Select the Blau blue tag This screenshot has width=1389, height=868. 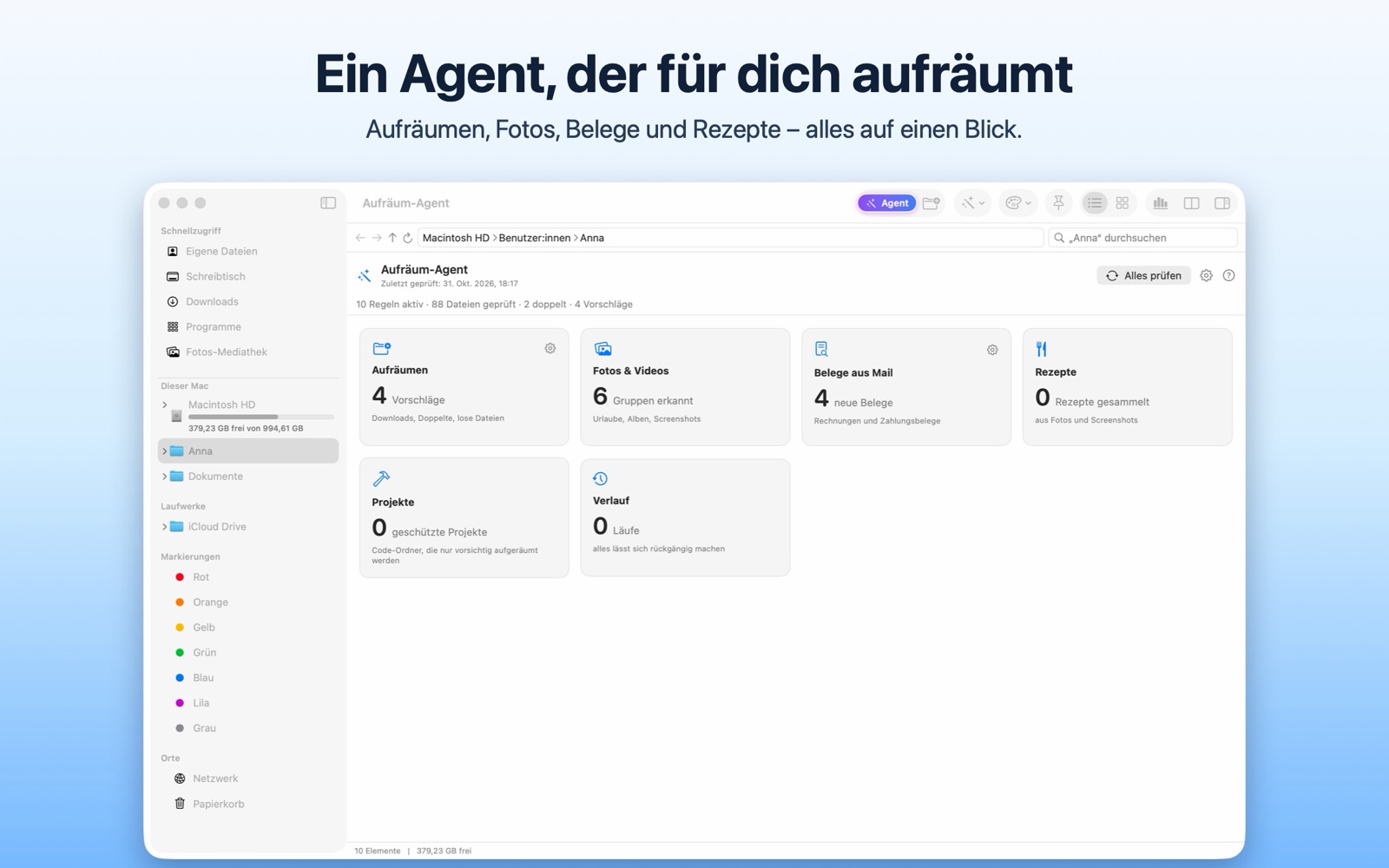click(248, 678)
